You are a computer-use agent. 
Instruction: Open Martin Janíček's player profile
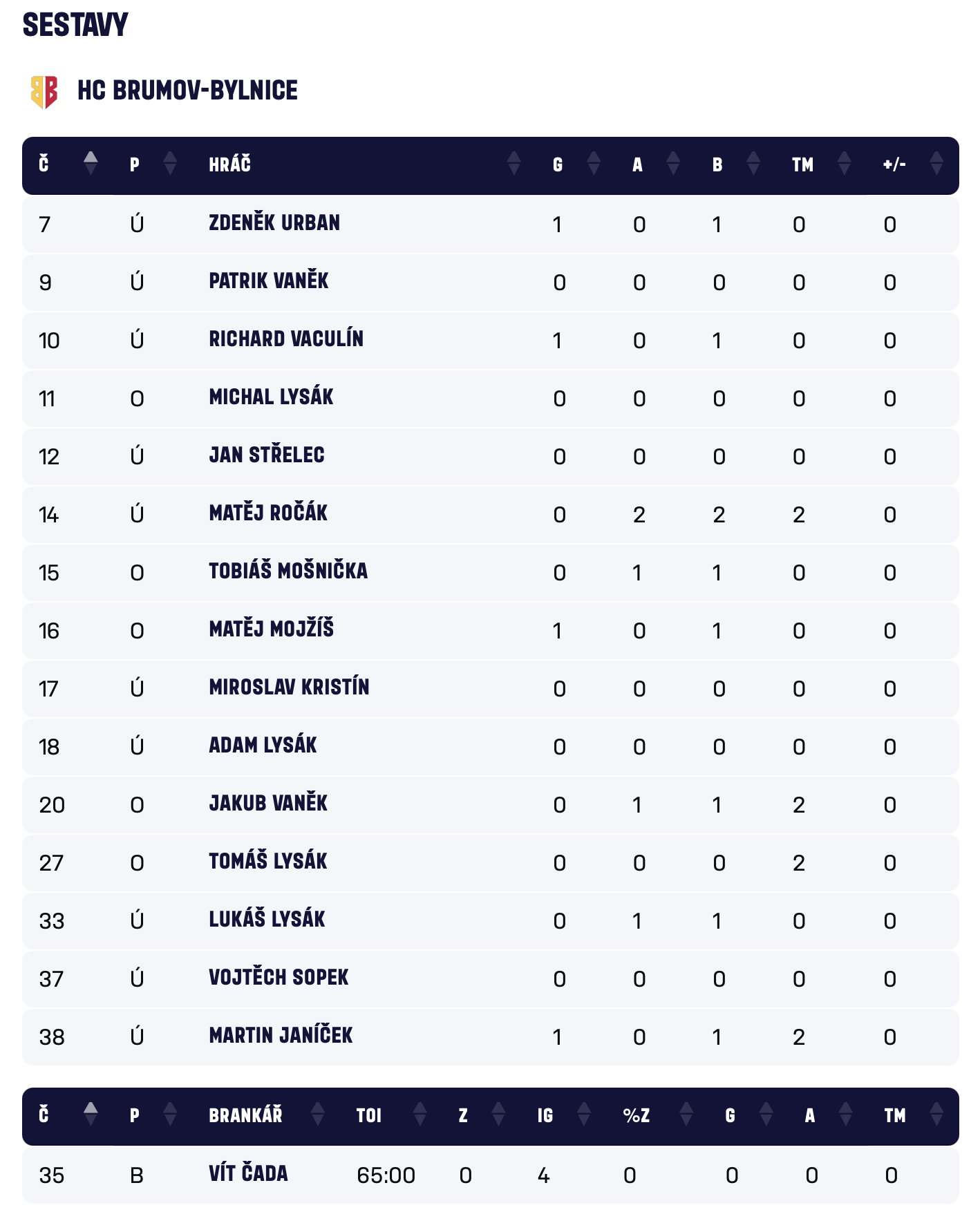click(281, 1036)
